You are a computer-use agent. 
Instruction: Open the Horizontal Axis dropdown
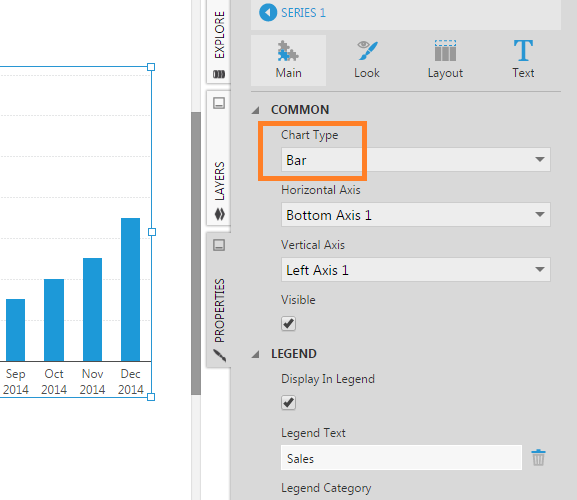click(416, 214)
